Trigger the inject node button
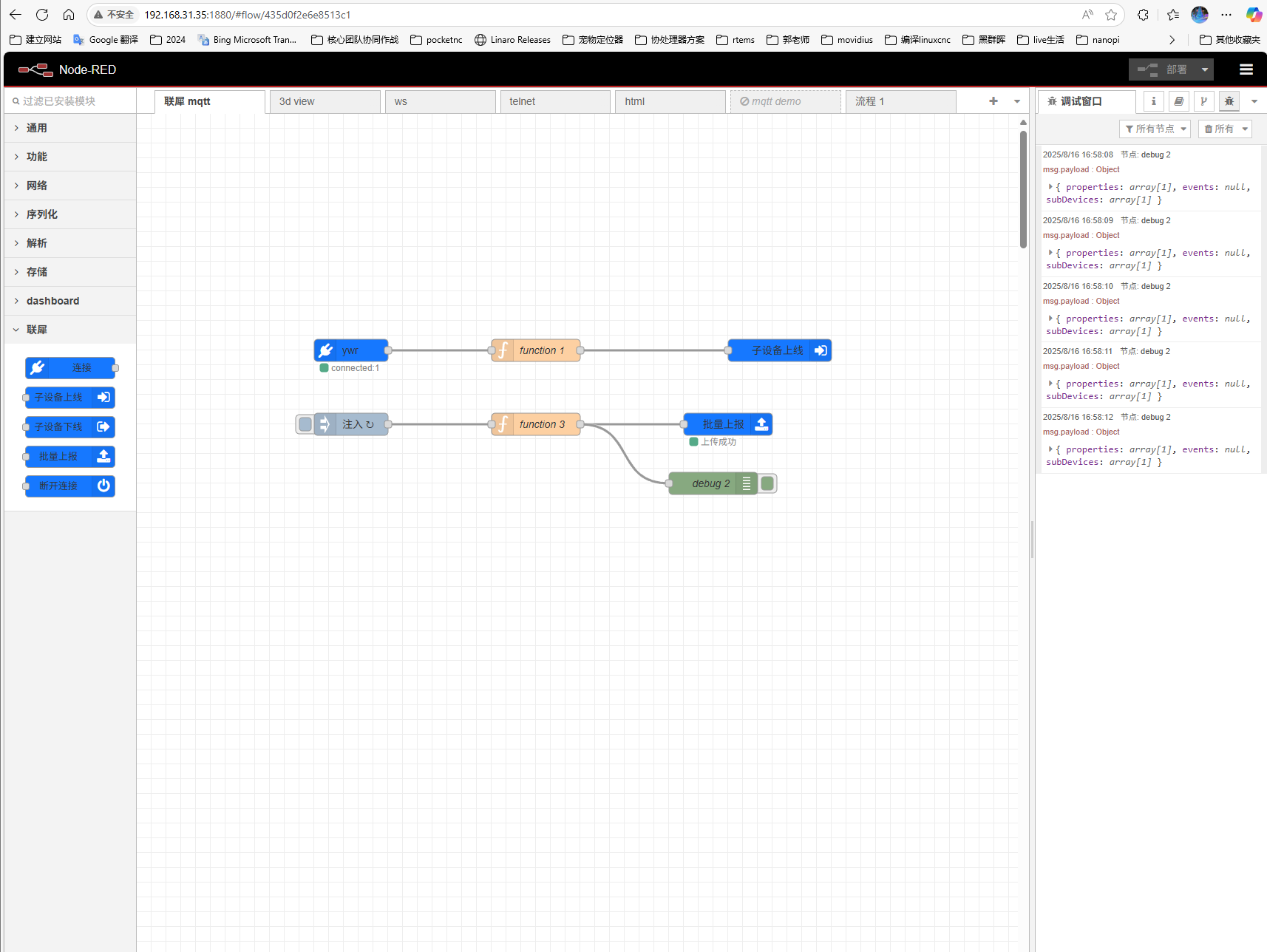The image size is (1267, 952). (305, 424)
